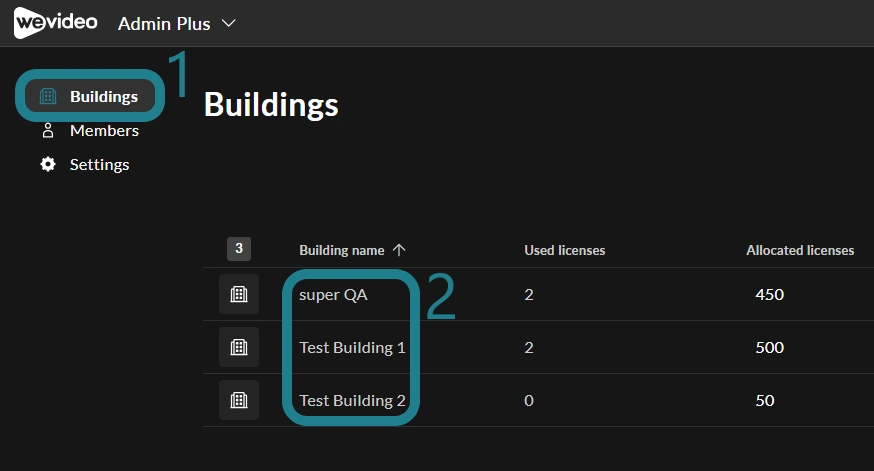
Task: Sort by Used licenses column header
Action: pyautogui.click(x=565, y=250)
